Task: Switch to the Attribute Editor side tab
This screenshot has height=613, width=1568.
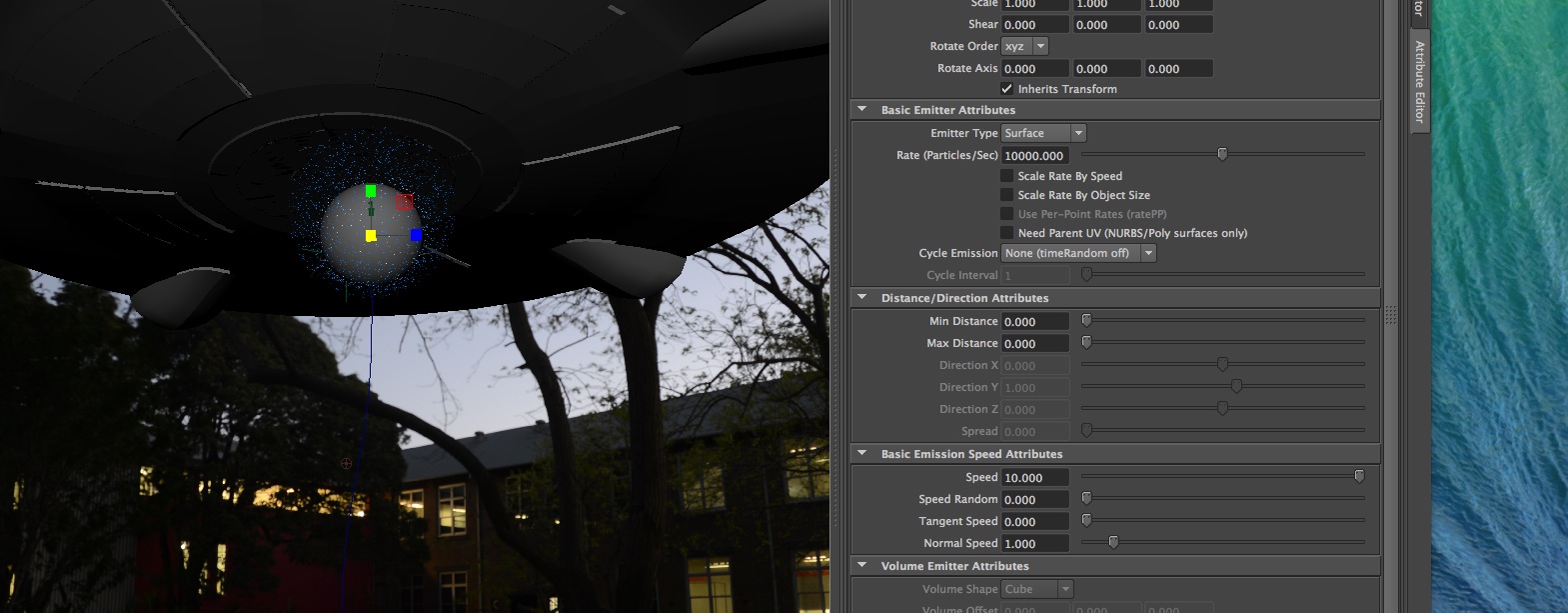Action: (x=1419, y=82)
